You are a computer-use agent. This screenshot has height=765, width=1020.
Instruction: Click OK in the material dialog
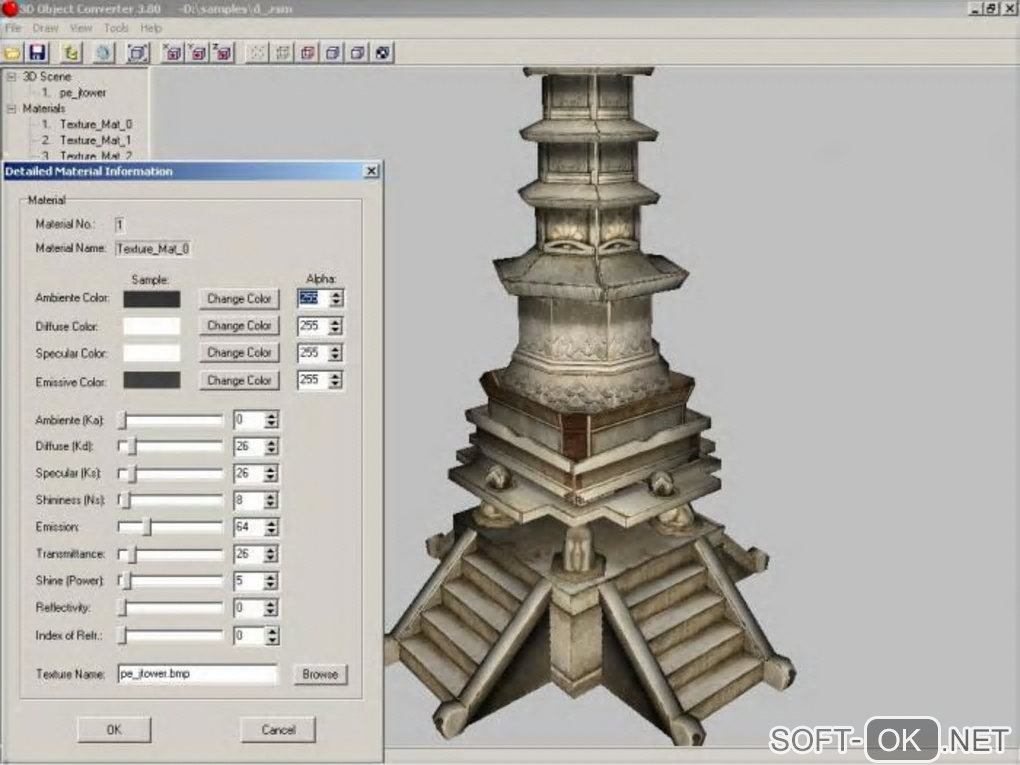point(114,729)
